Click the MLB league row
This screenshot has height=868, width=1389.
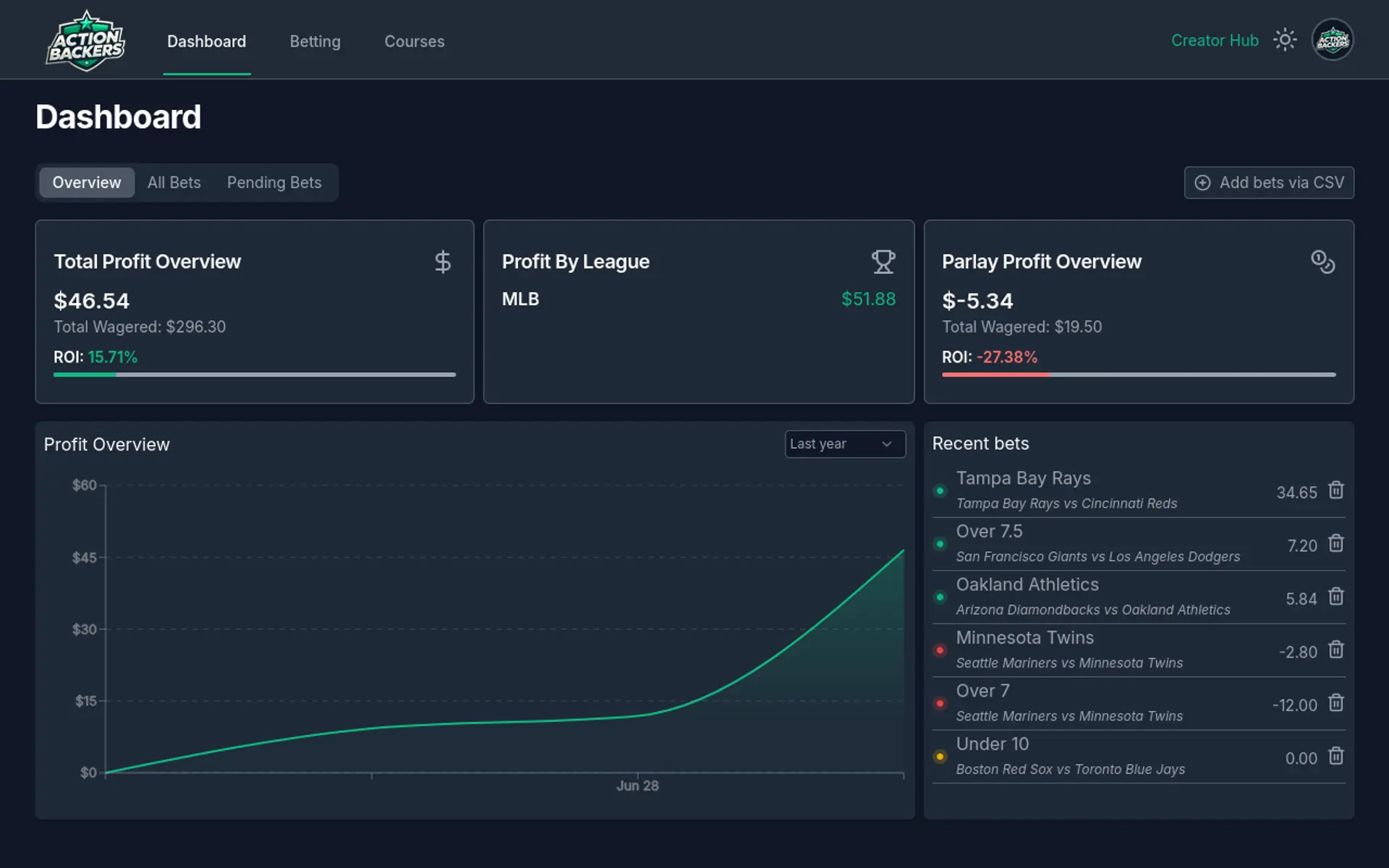pyautogui.click(x=699, y=299)
